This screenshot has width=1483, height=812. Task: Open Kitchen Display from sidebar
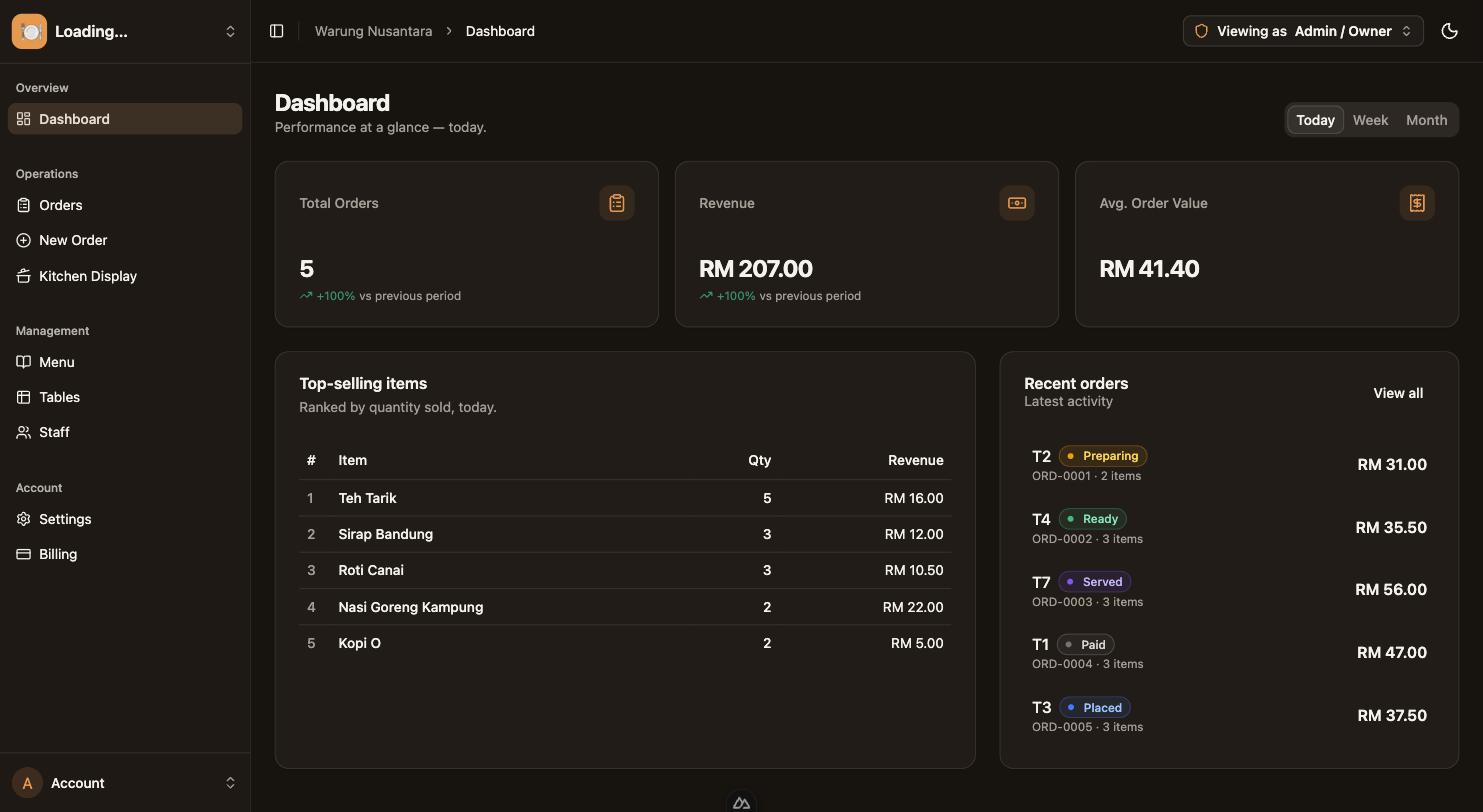[x=125, y=276]
